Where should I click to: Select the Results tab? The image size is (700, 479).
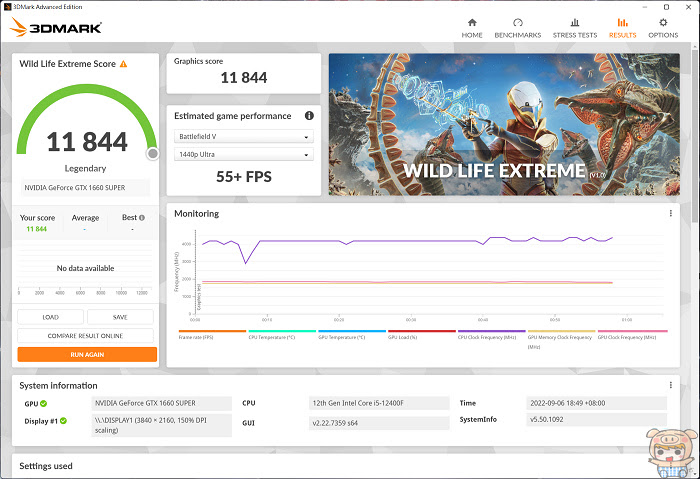click(x=622, y=28)
